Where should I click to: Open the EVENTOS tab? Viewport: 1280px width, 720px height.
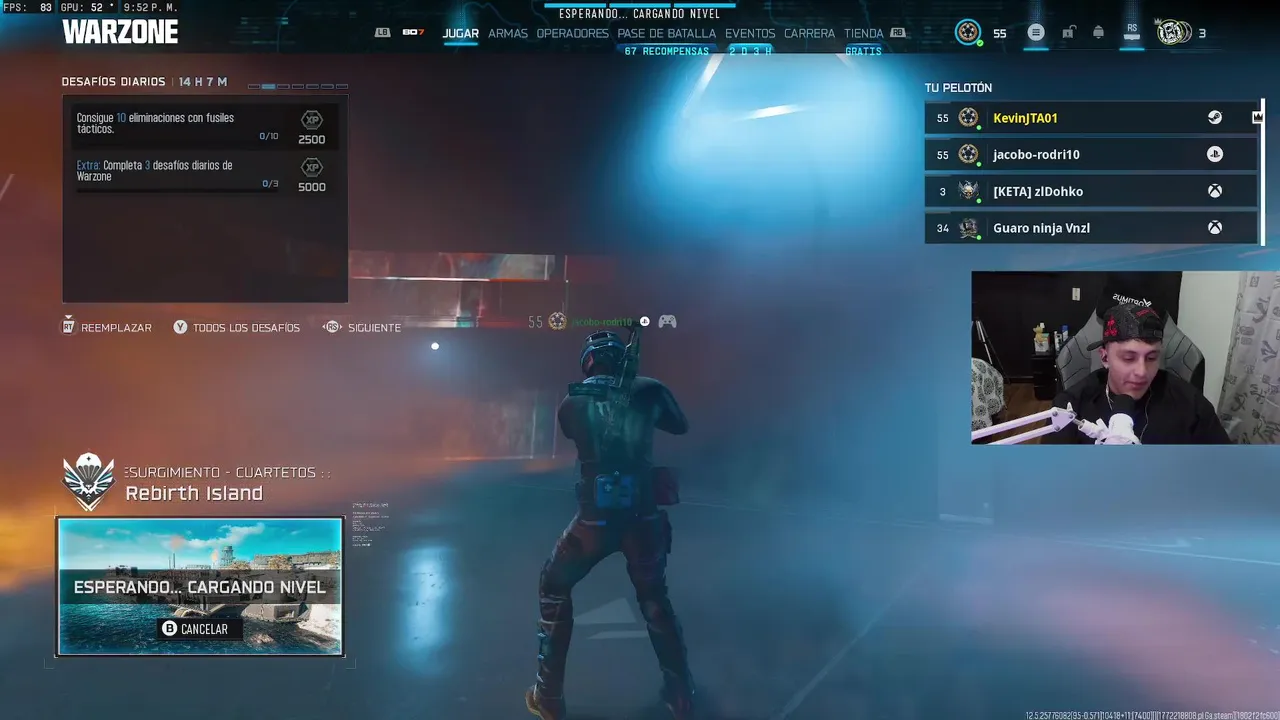click(x=750, y=33)
